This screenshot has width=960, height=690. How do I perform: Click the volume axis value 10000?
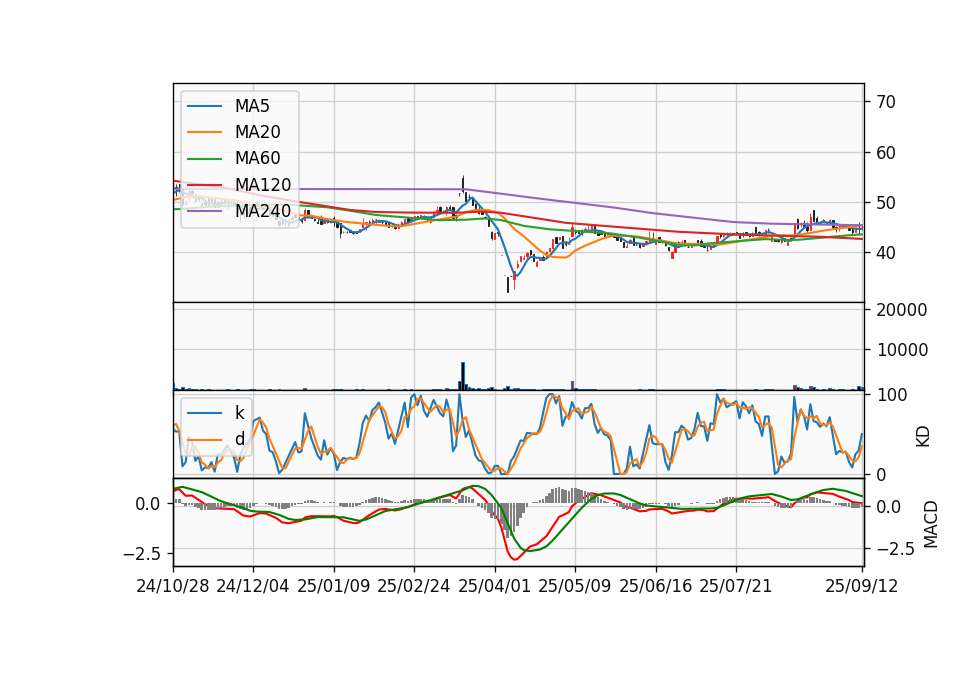click(902, 350)
